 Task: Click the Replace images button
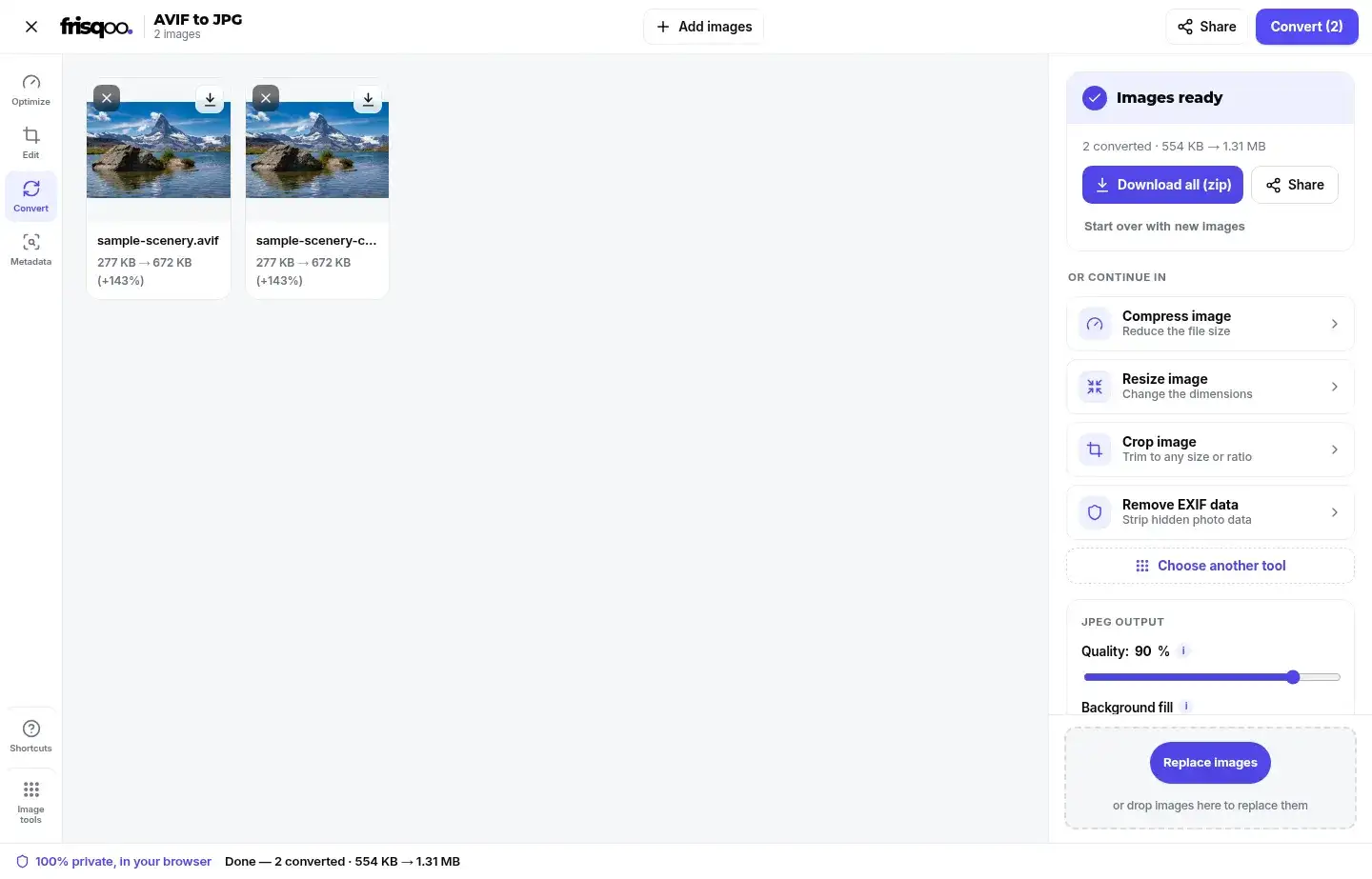coord(1210,763)
